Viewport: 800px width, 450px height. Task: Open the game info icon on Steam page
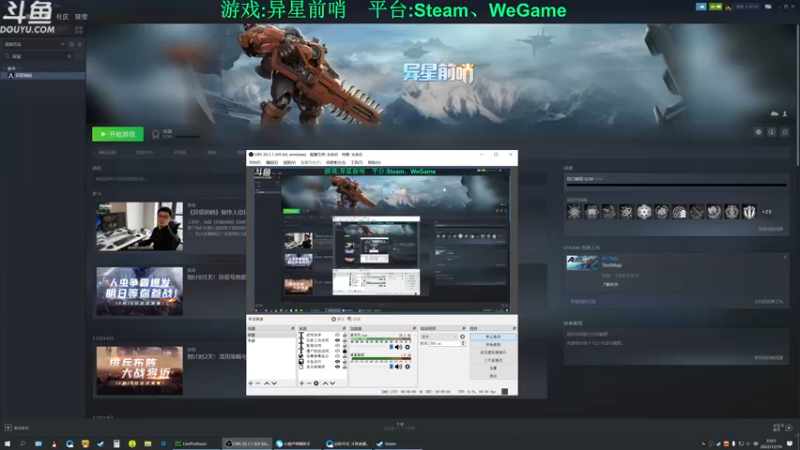pyautogui.click(x=771, y=132)
